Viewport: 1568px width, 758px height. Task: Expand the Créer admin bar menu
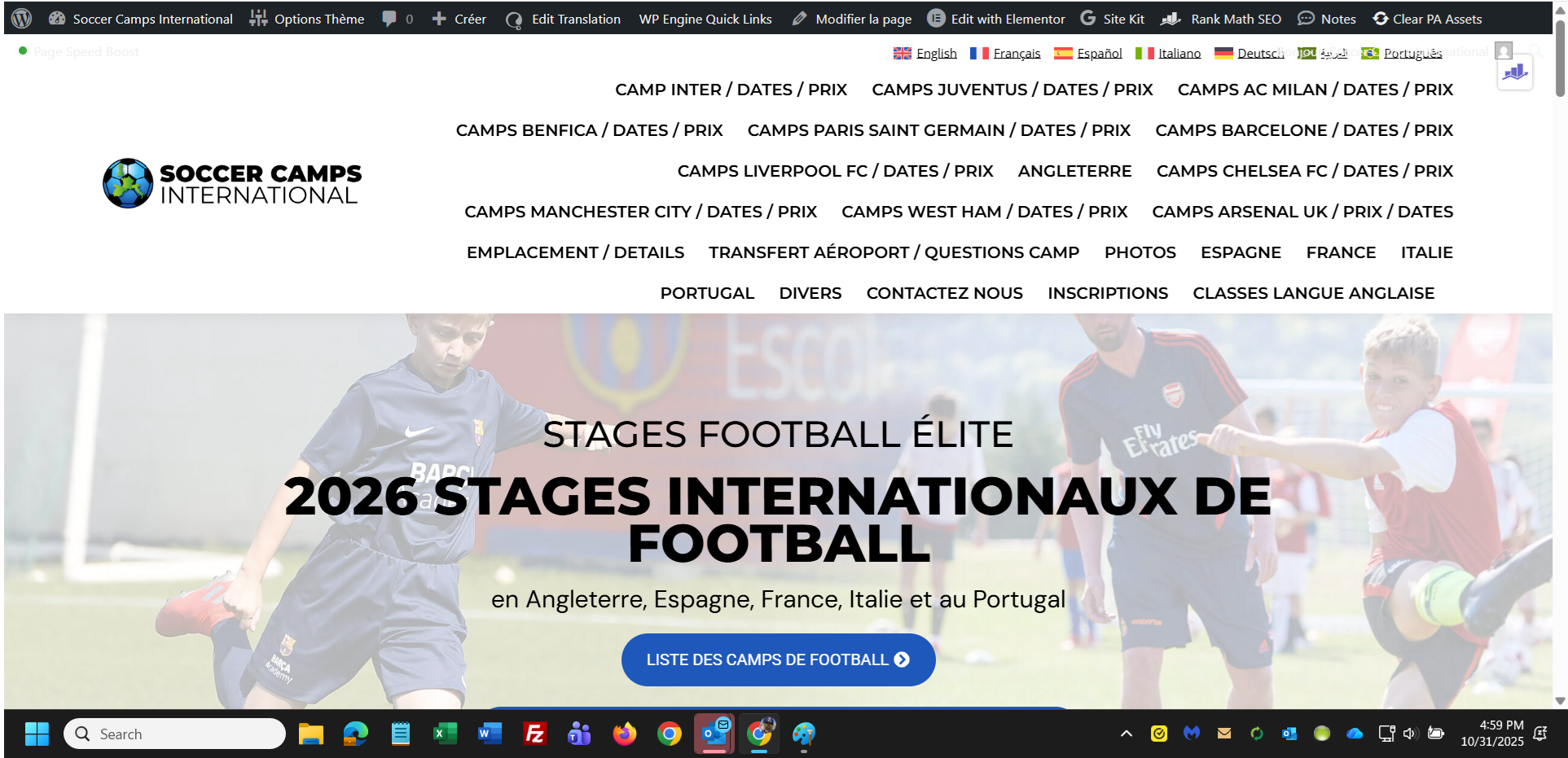coord(459,19)
